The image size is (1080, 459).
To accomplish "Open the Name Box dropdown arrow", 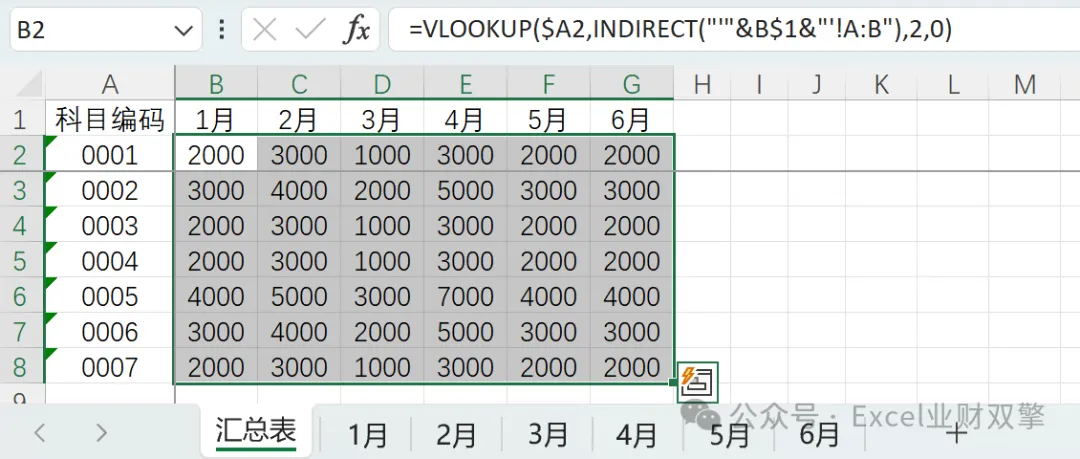I will pyautogui.click(x=183, y=31).
